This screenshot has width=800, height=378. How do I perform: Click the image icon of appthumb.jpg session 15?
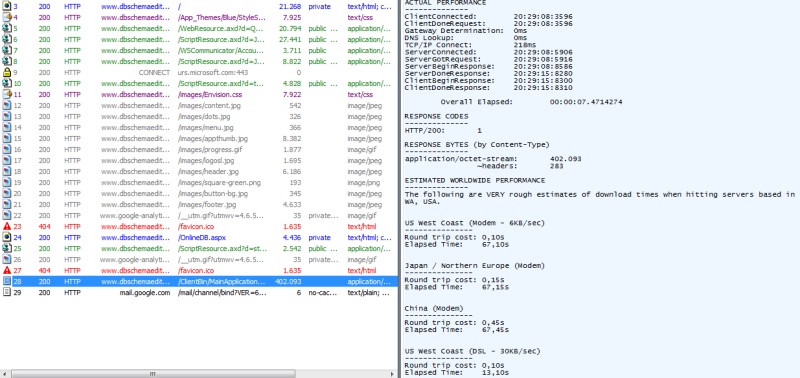pos(7,139)
